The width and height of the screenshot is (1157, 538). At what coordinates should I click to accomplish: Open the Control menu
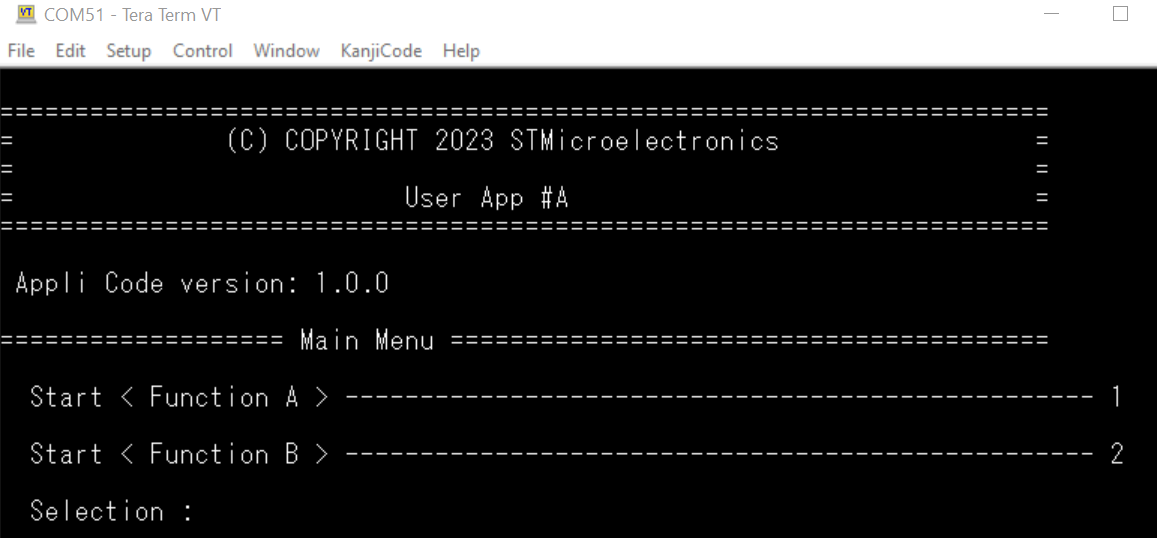[x=202, y=51]
